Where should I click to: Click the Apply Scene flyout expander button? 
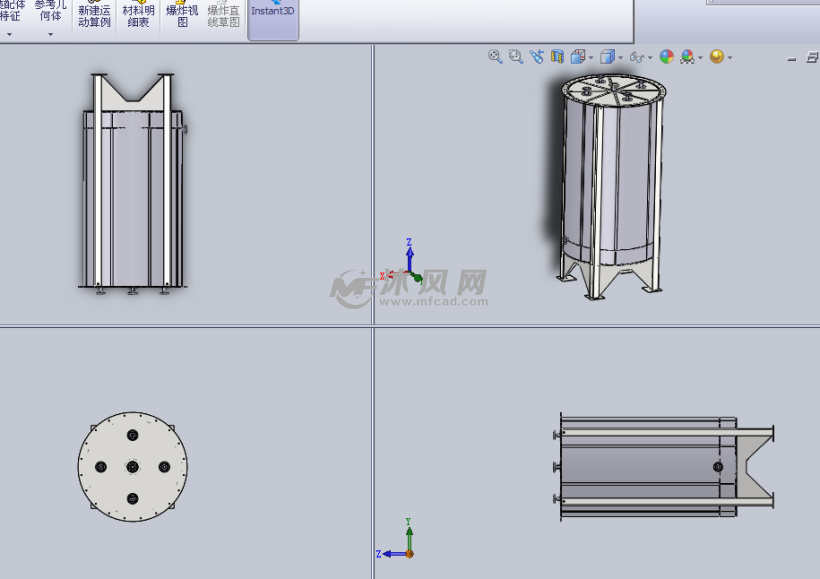click(699, 57)
